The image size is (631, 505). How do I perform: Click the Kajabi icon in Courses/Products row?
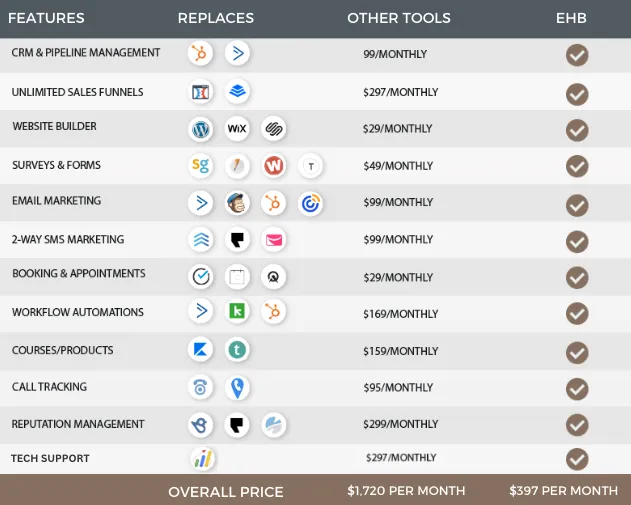pyautogui.click(x=200, y=349)
